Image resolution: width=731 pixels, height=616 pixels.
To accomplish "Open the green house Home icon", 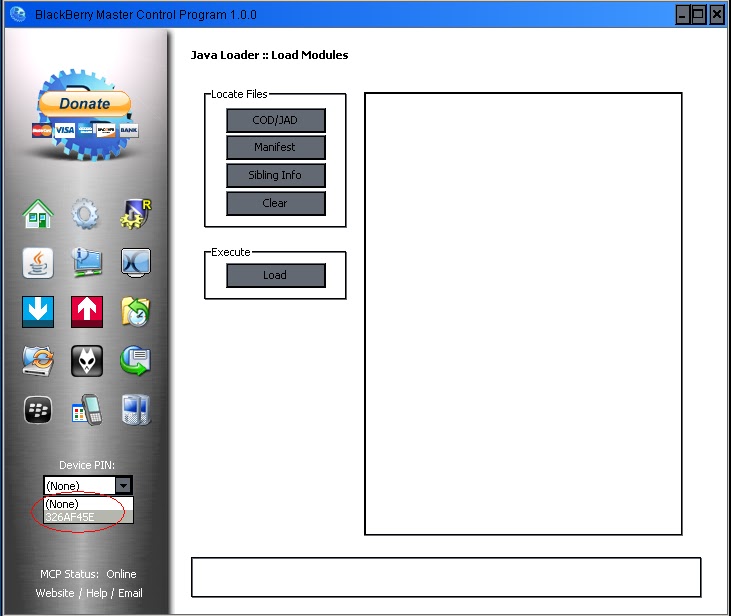I will coord(38,214).
